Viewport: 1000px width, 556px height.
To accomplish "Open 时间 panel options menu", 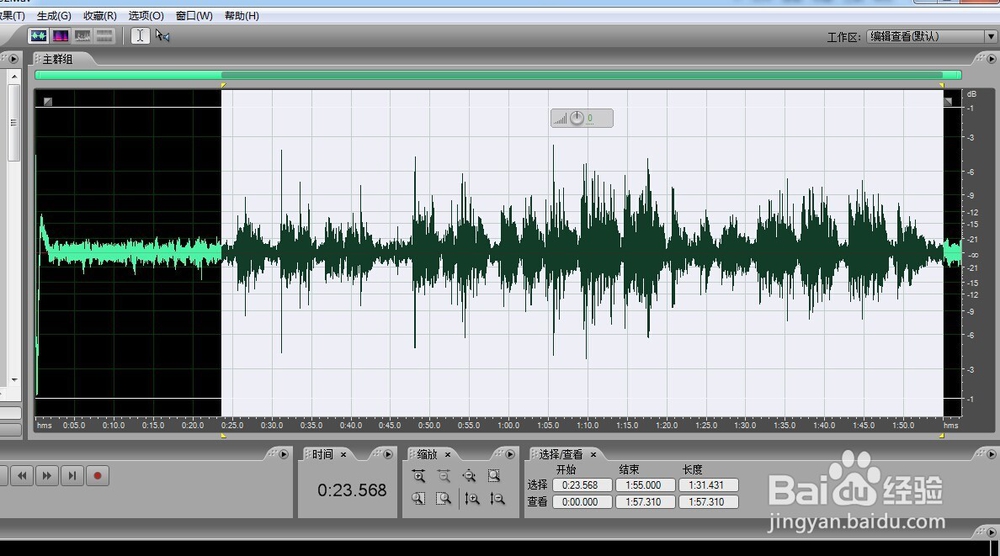I will pos(388,454).
